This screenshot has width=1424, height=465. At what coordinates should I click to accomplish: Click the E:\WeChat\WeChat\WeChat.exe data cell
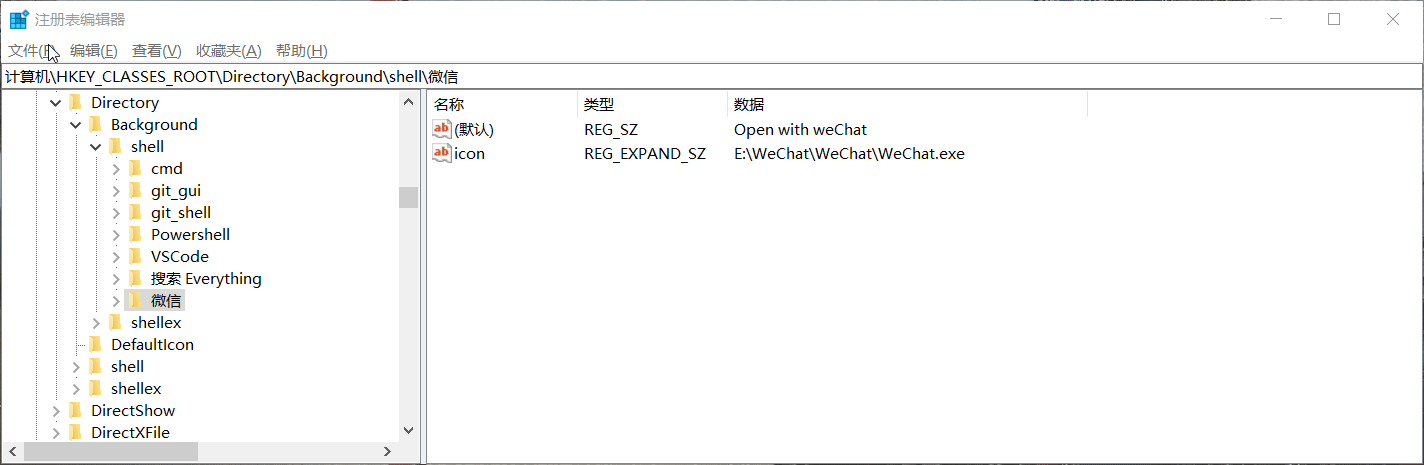pyautogui.click(x=849, y=153)
